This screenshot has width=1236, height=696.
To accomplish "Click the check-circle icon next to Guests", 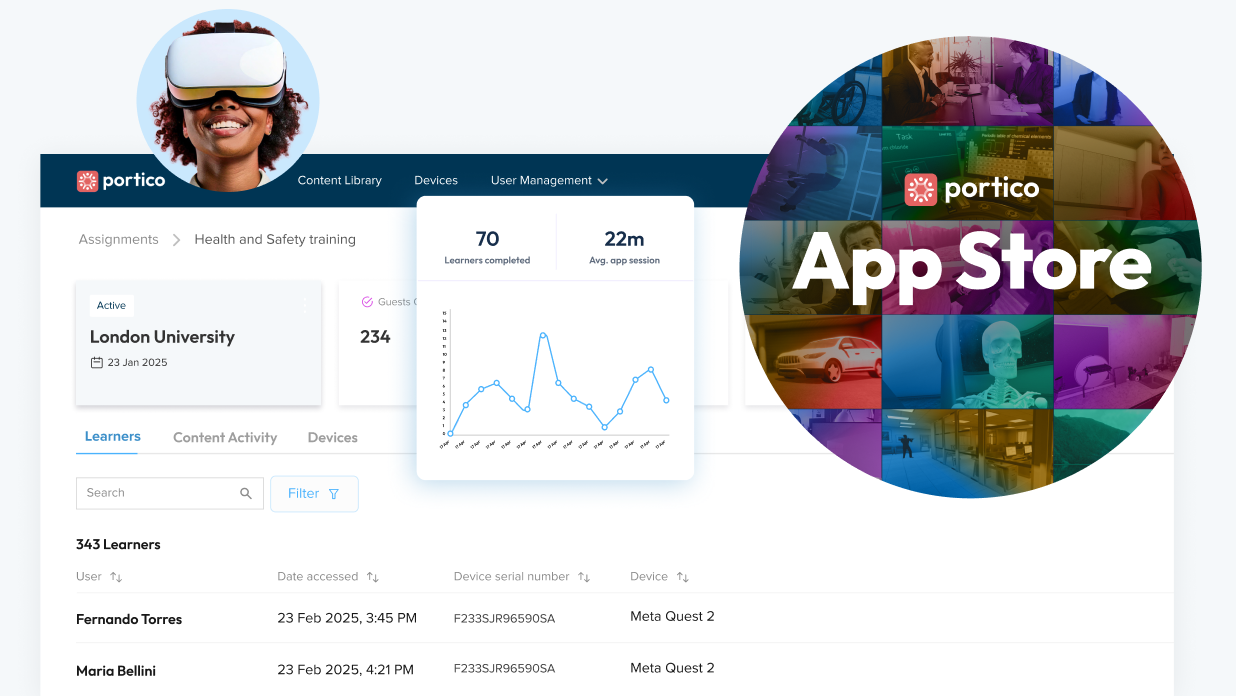I will (x=367, y=301).
